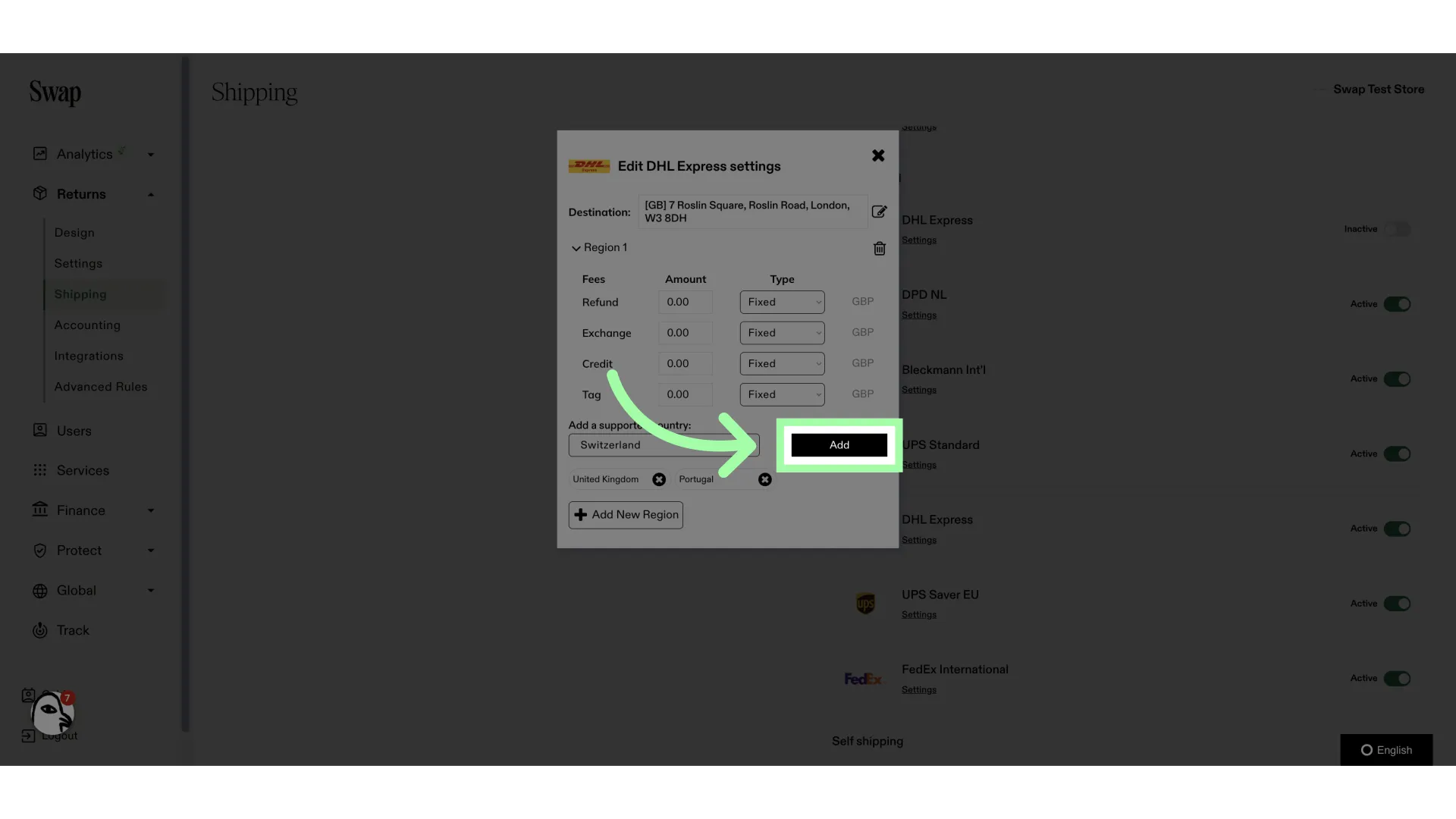Expand the Finance menu arrow
This screenshot has width=1456, height=819.
151,510
